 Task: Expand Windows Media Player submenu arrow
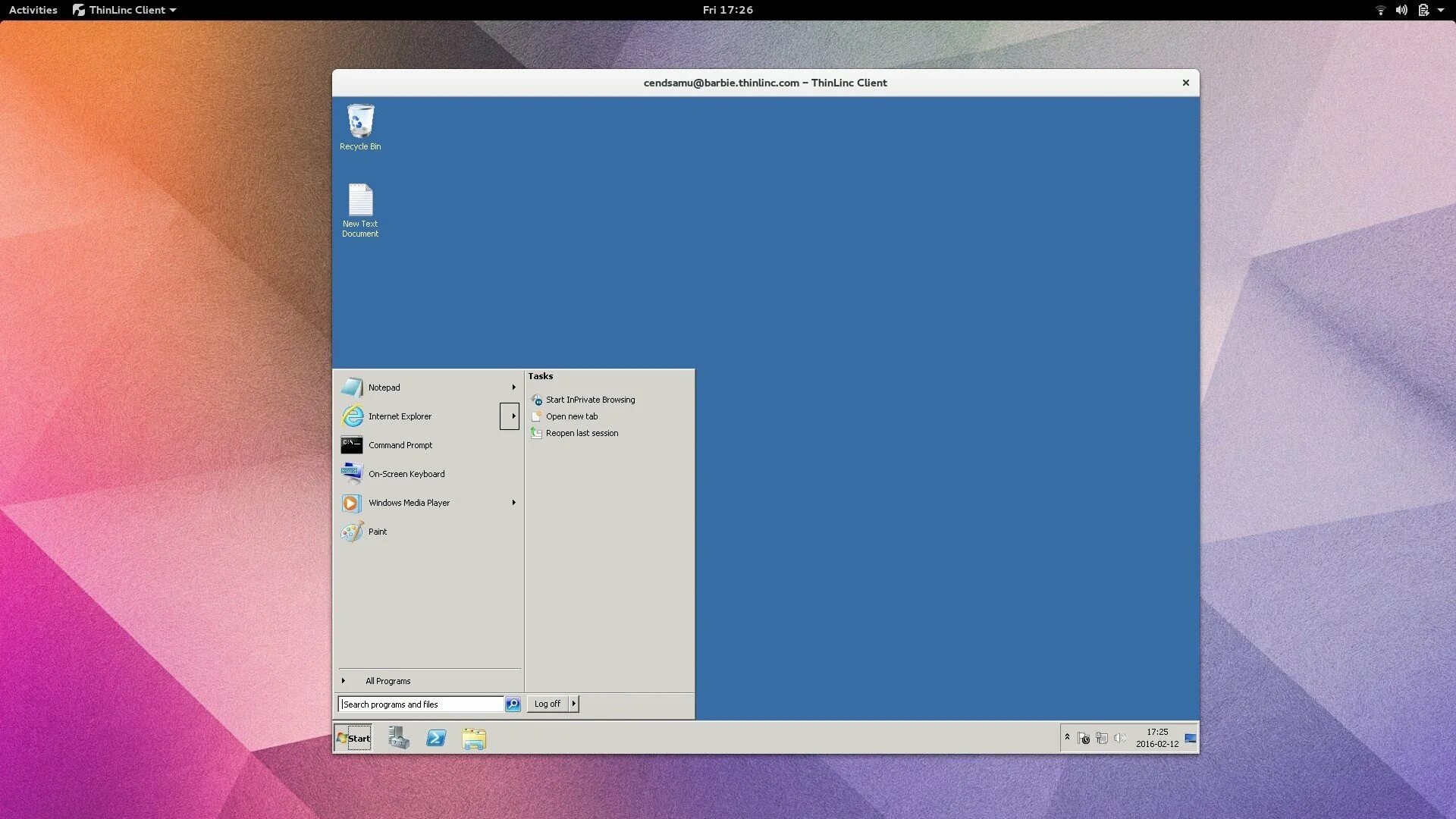tap(513, 503)
